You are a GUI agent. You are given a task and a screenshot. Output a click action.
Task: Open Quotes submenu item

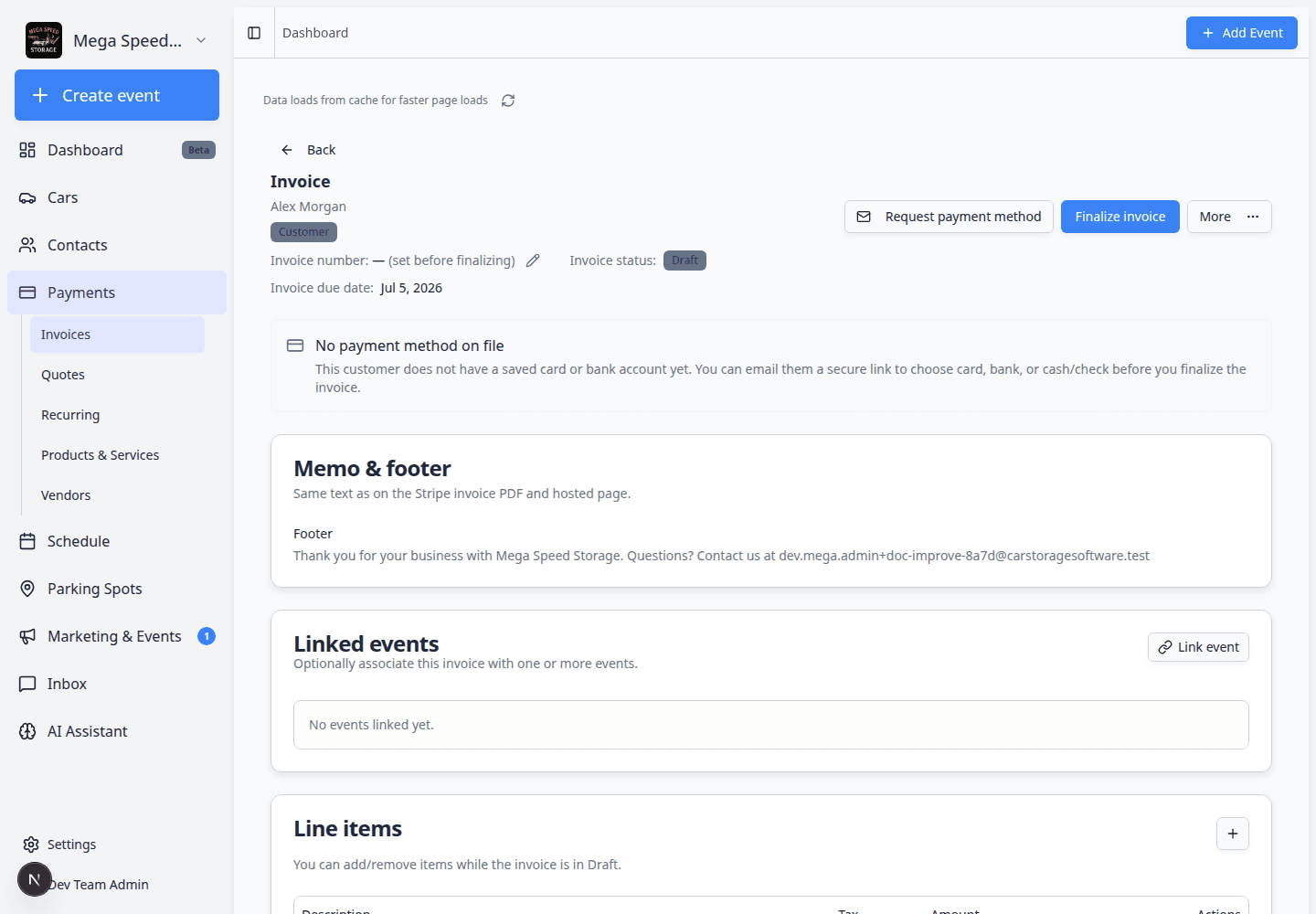click(117, 375)
